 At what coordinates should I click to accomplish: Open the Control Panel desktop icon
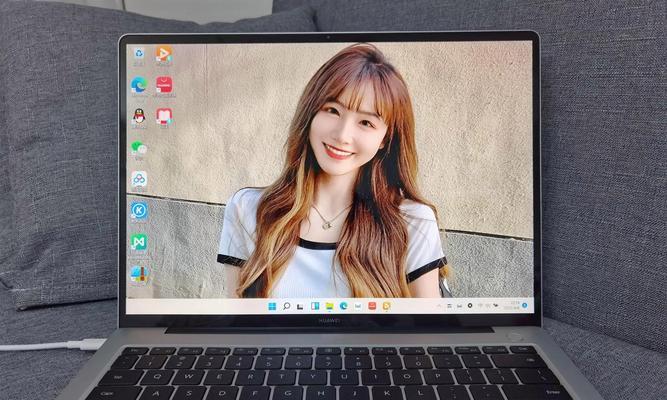pyautogui.click(x=139, y=275)
